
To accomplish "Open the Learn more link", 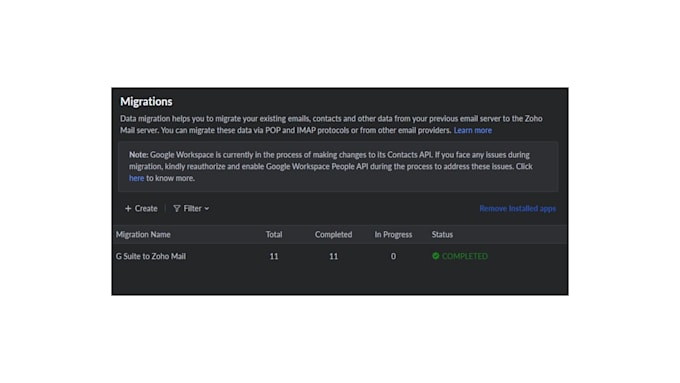I will pos(473,130).
